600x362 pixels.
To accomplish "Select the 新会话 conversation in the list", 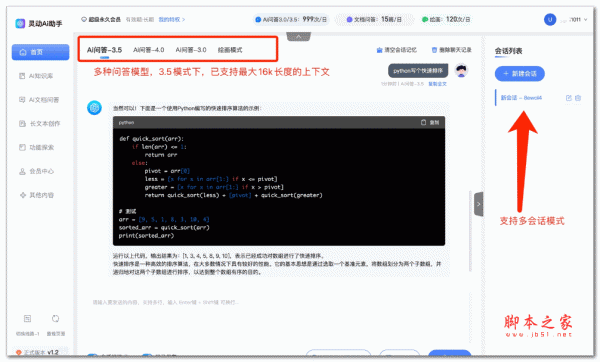I will point(521,98).
